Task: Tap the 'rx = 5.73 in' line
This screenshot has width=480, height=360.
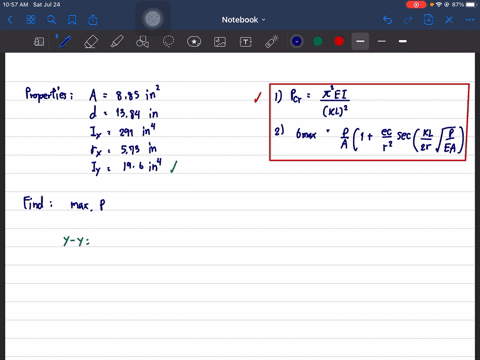Action: [123, 149]
